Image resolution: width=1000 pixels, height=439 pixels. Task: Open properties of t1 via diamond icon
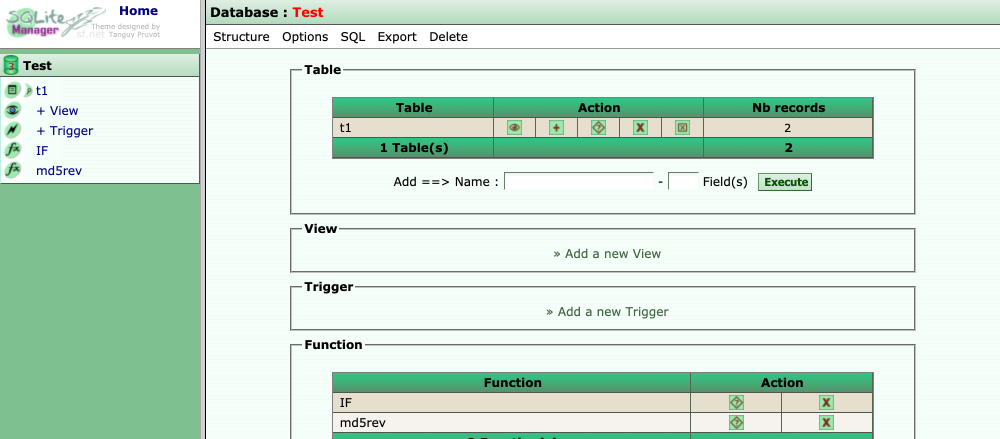point(598,128)
